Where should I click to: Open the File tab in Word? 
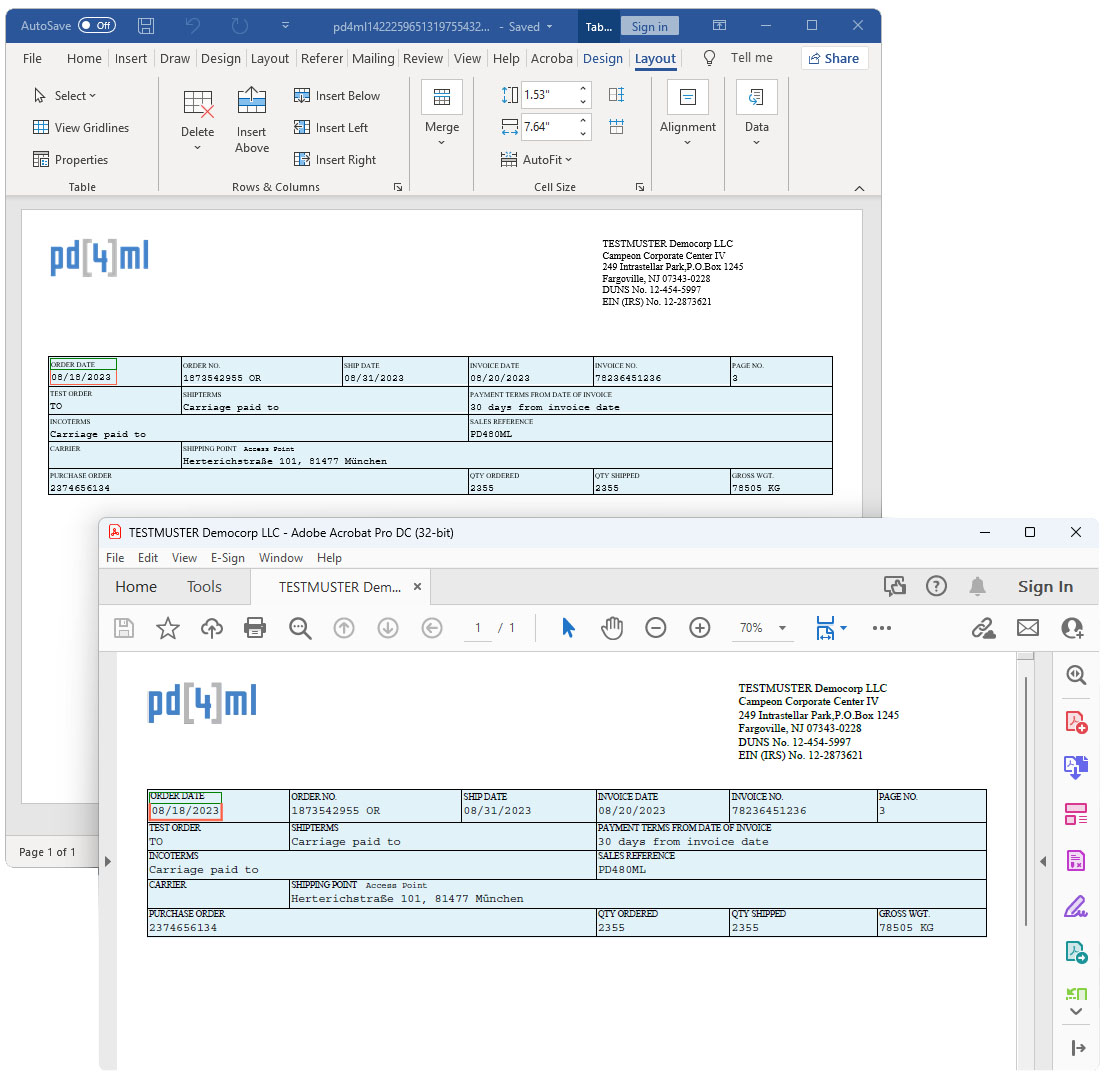pyautogui.click(x=32, y=59)
